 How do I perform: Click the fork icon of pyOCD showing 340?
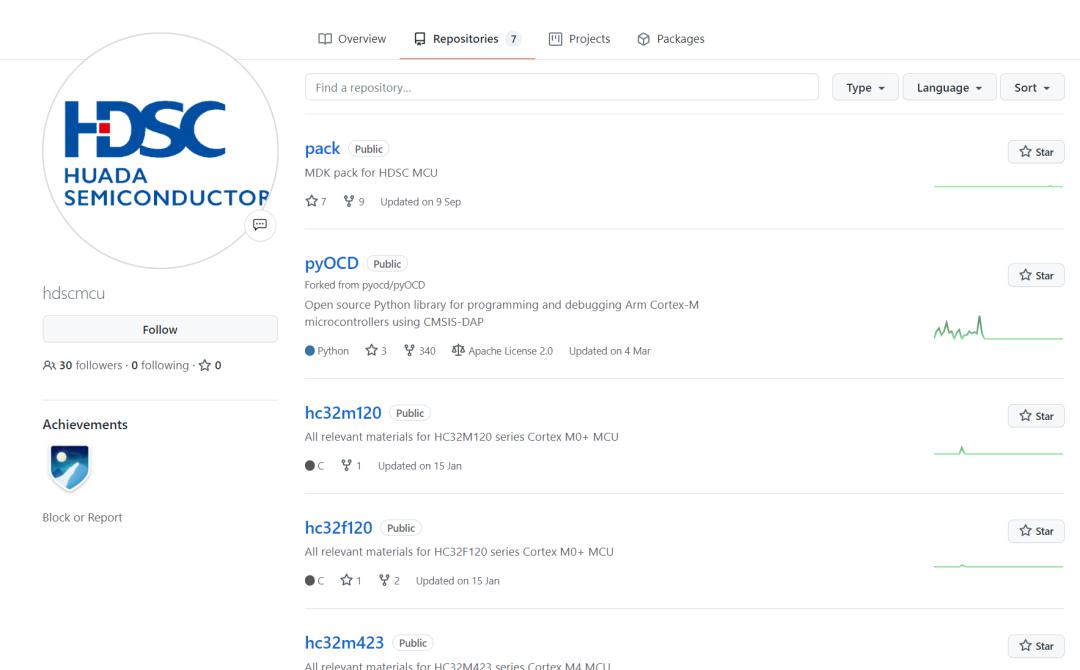(x=409, y=350)
